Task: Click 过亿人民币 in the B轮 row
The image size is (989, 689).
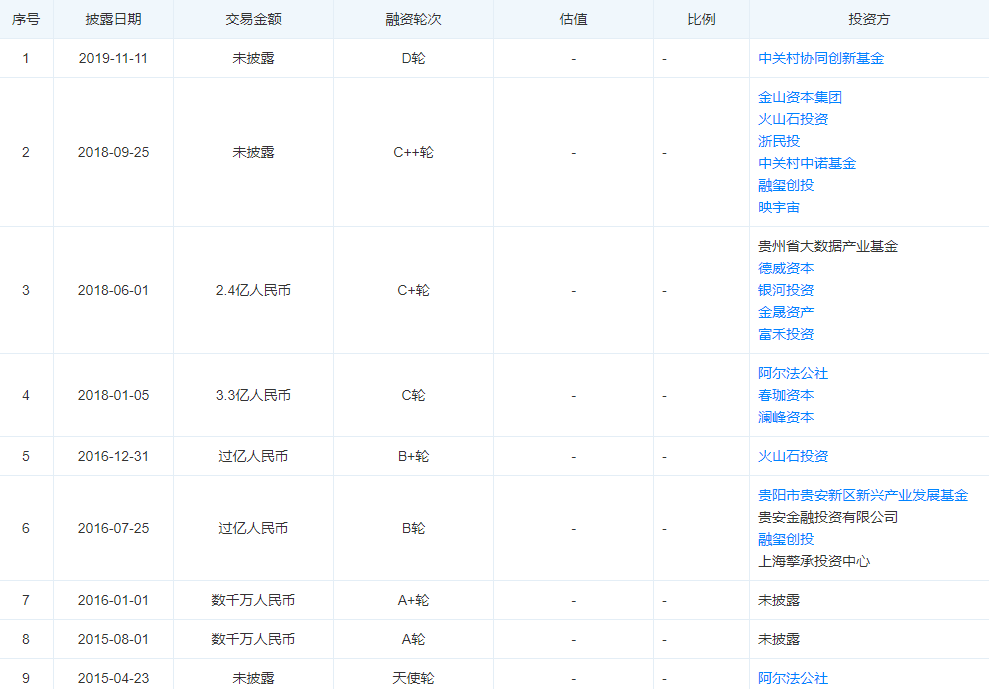Action: [254, 528]
